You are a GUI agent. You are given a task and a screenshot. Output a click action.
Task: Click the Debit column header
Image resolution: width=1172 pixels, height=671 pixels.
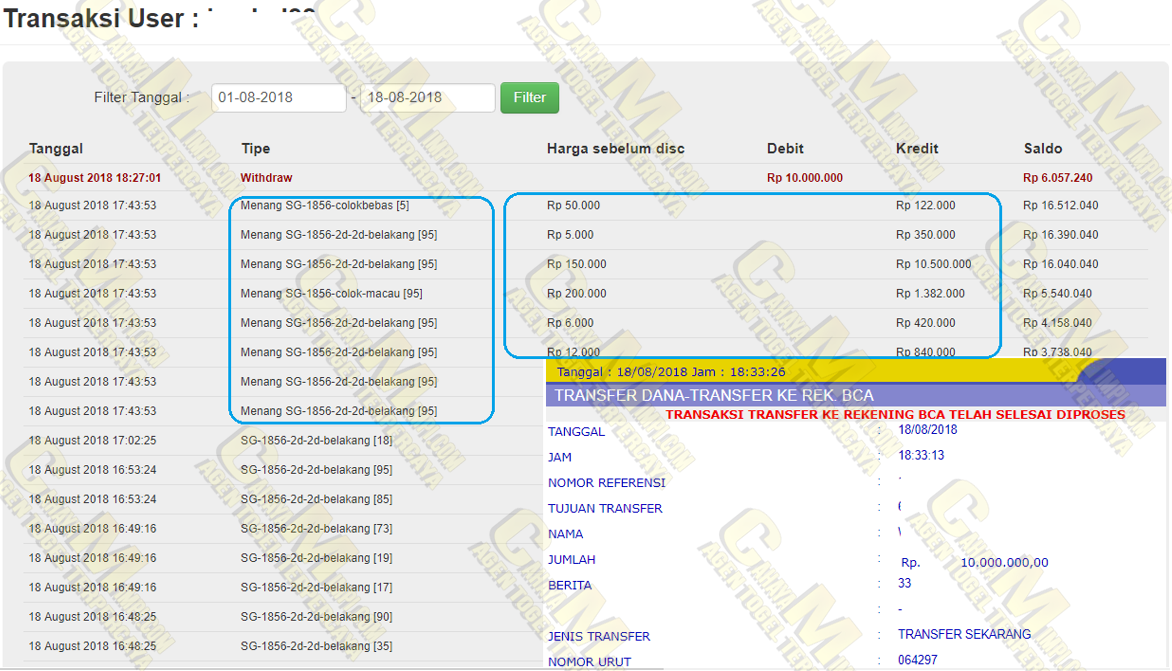coord(785,149)
